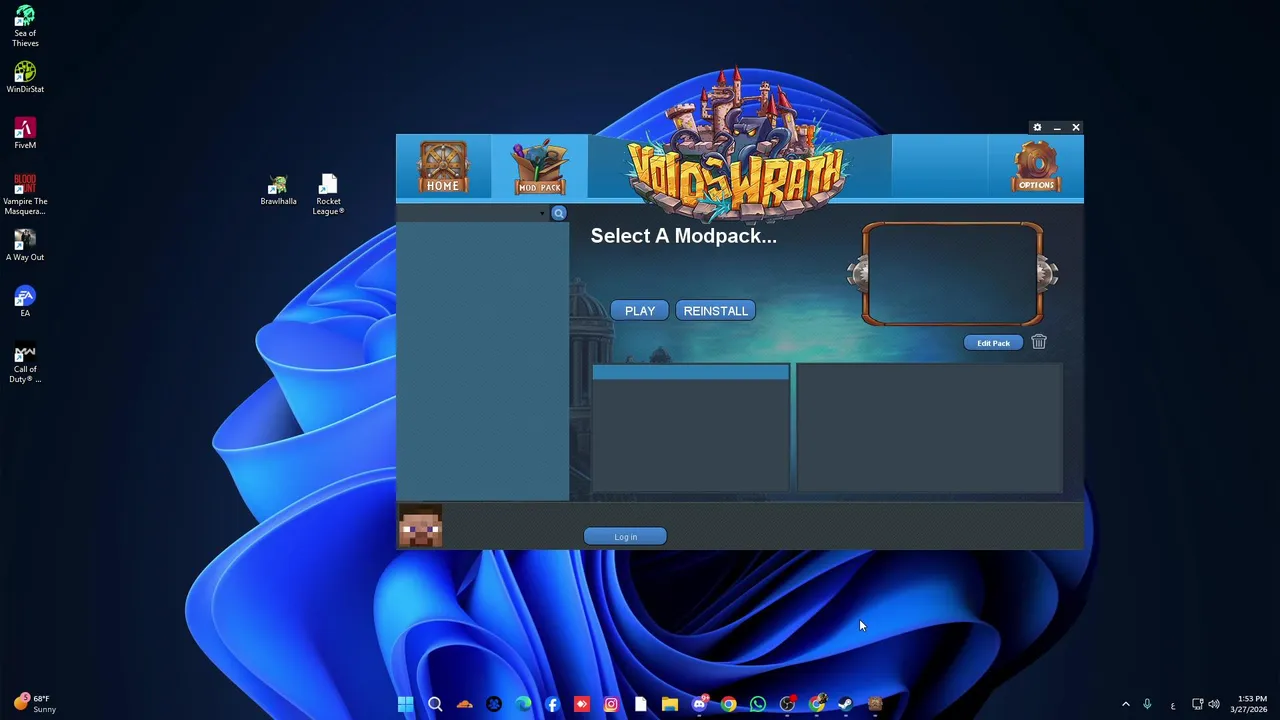Expand the small dropdown arrow beside search
This screenshot has height=720, width=1280.
(543, 213)
